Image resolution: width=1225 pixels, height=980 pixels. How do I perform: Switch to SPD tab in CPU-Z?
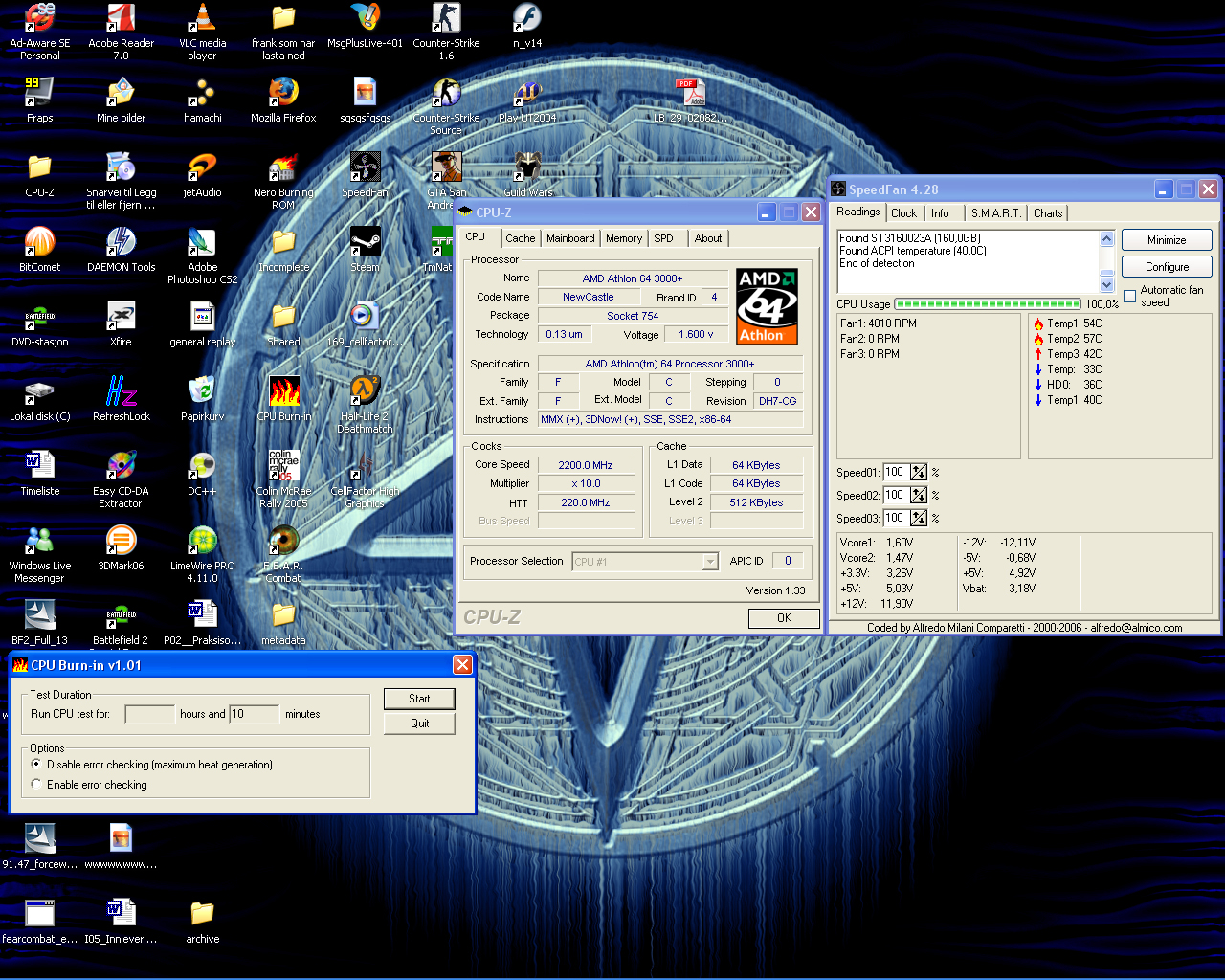(x=664, y=238)
